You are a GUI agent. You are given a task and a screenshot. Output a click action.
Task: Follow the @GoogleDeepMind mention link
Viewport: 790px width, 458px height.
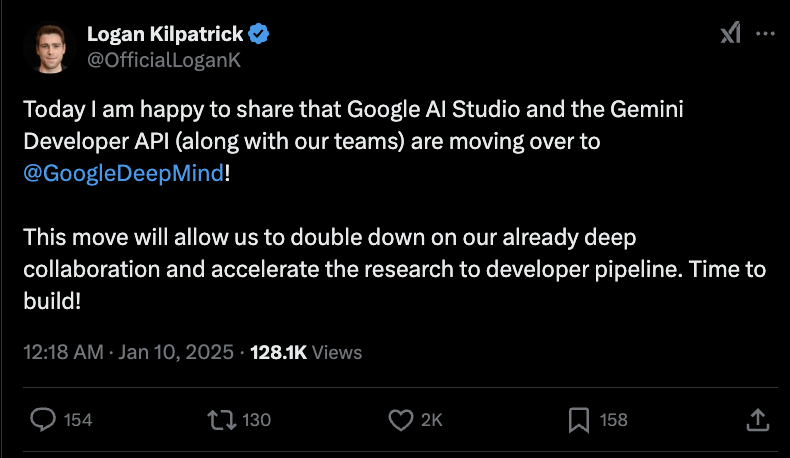point(125,171)
